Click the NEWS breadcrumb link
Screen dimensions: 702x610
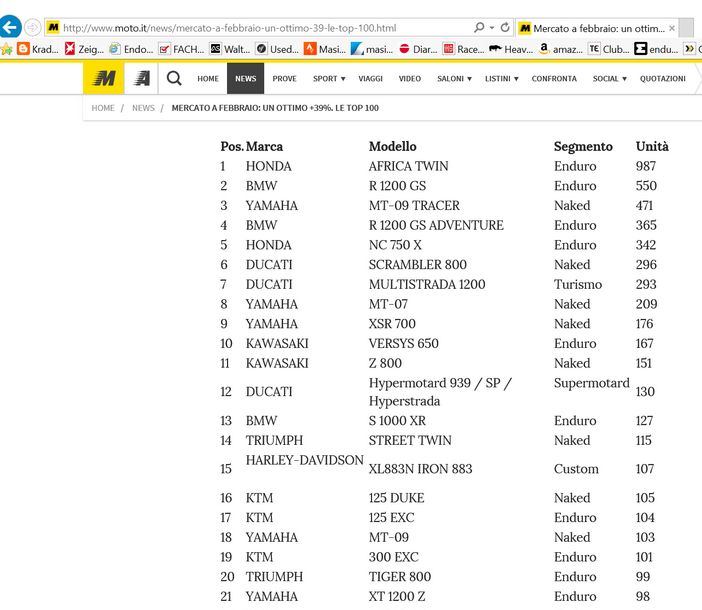click(x=143, y=108)
